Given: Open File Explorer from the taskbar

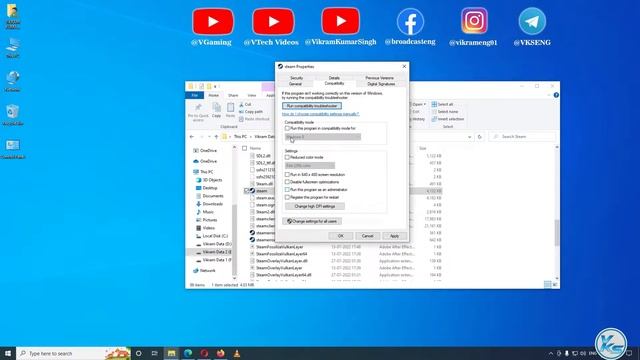Looking at the screenshot, I should tap(171, 353).
